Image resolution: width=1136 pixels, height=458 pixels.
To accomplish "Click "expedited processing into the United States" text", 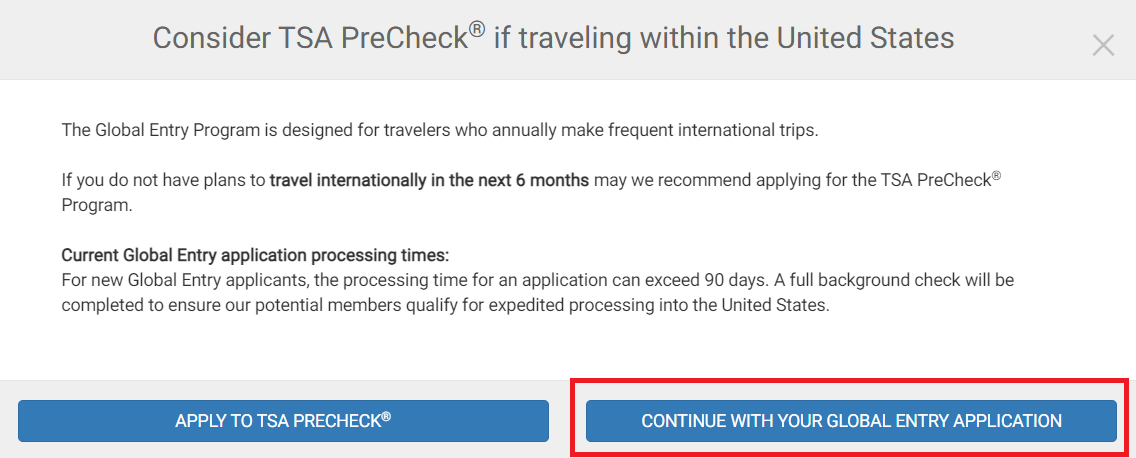I will 658,305.
